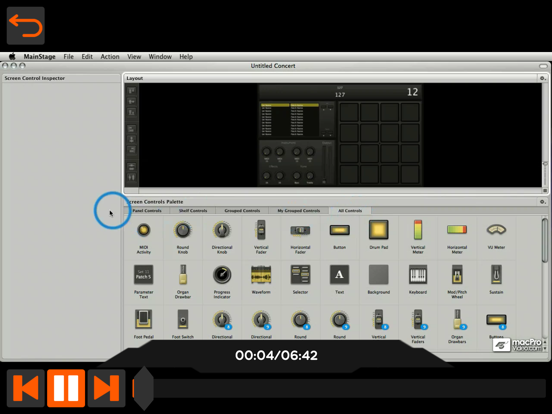Select the Selector control icon

tap(300, 275)
